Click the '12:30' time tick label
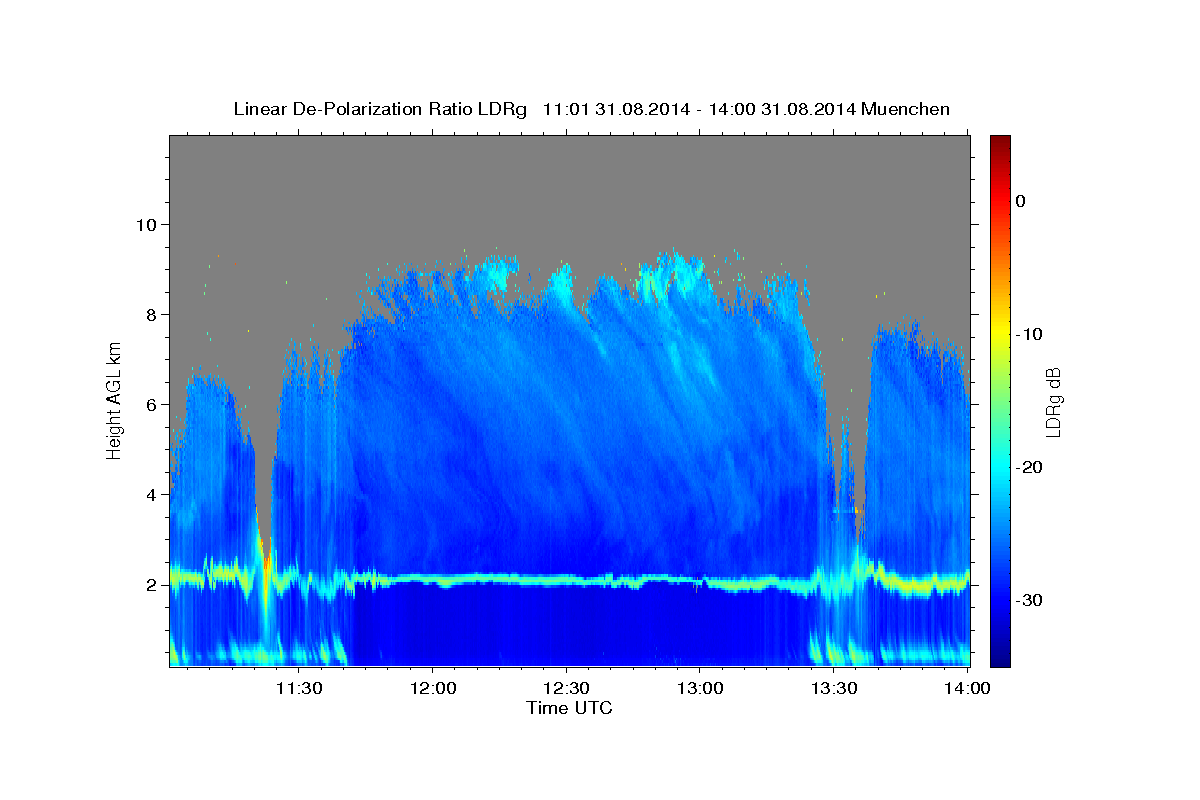 click(566, 688)
